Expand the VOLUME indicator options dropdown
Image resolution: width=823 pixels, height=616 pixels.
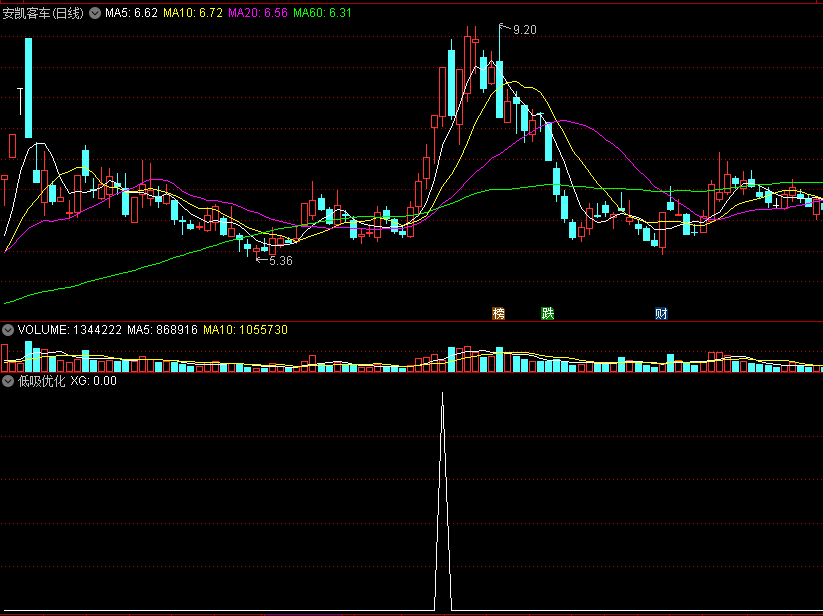click(8, 330)
